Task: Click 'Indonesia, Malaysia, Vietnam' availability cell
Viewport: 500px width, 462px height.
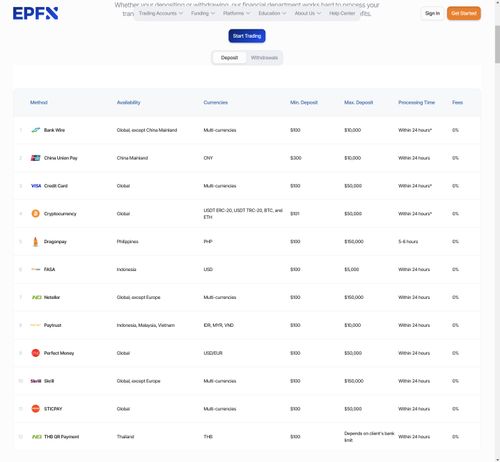Action: point(146,325)
